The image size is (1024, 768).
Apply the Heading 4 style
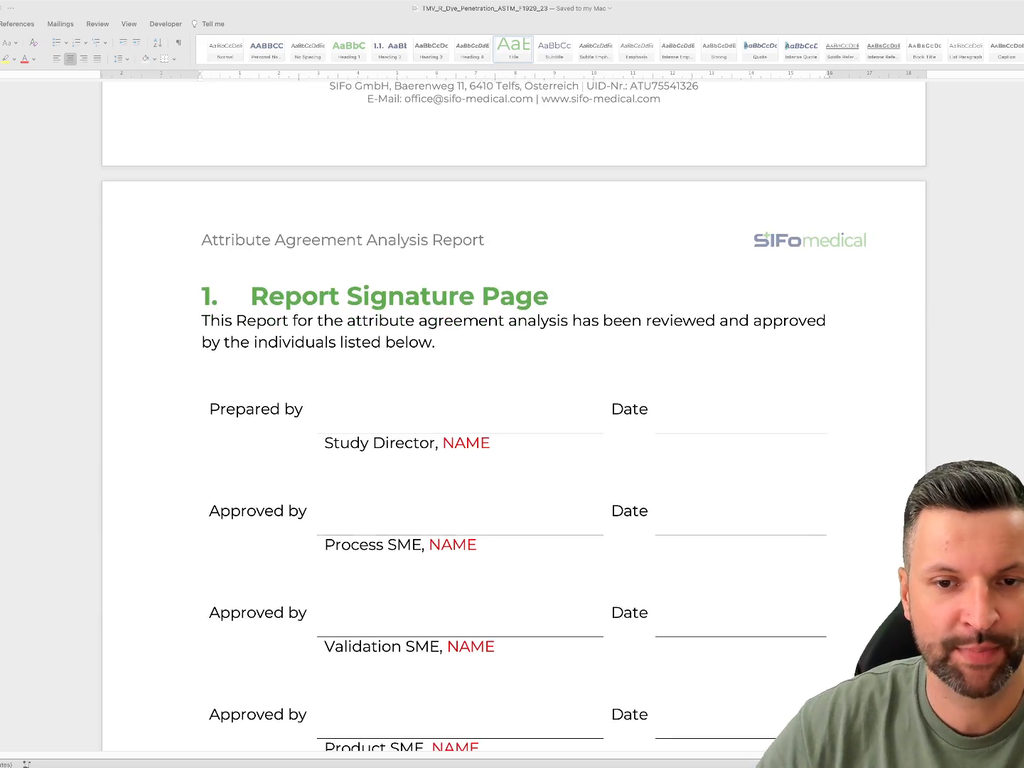(x=472, y=50)
